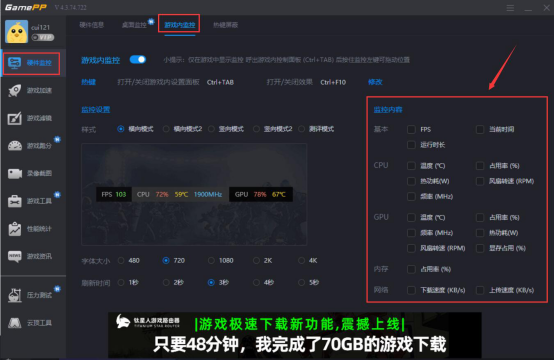
Task: Check CPU 占用率 (%) box
Action: click(480, 166)
